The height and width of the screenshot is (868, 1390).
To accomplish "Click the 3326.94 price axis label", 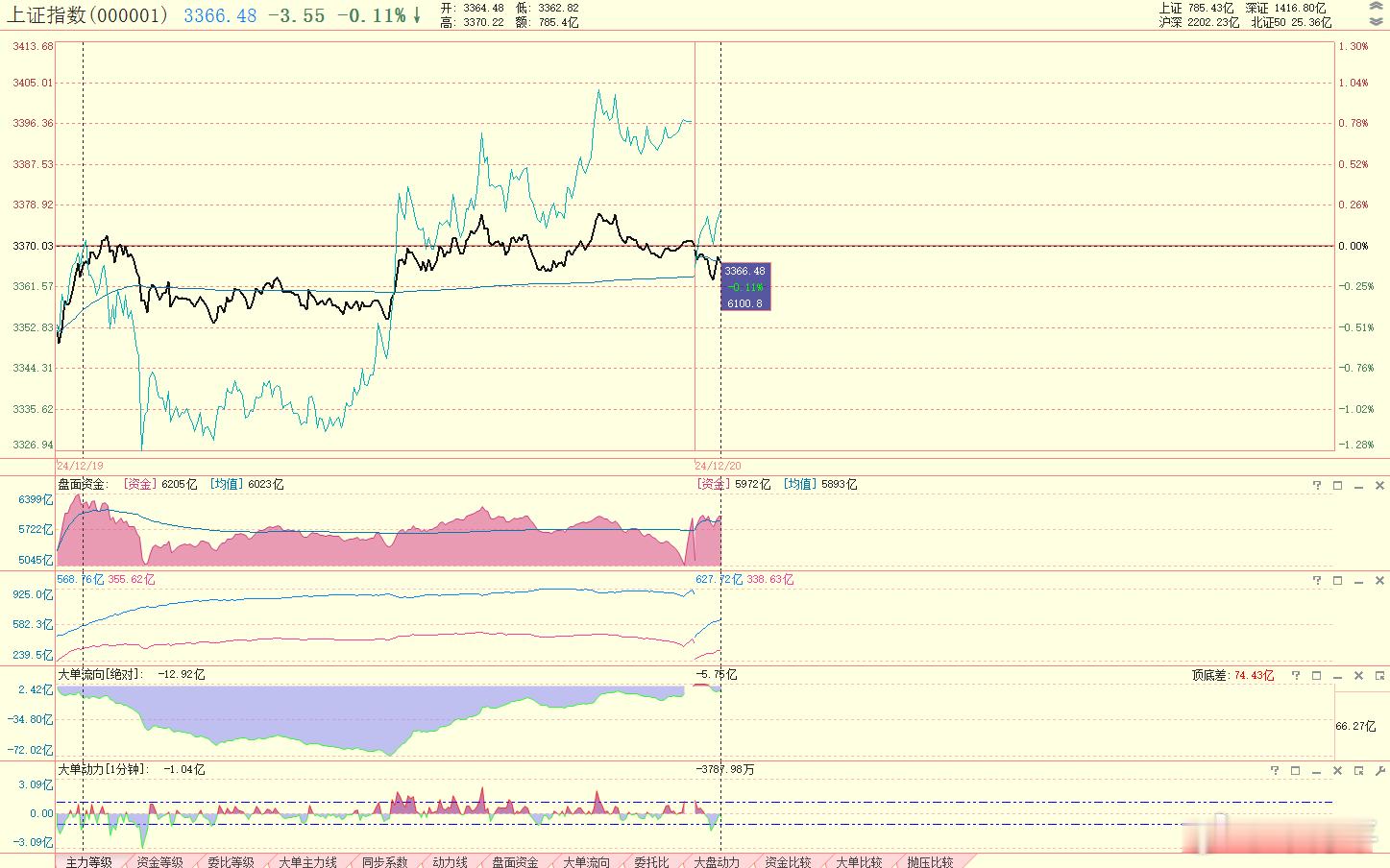I will pos(33,446).
